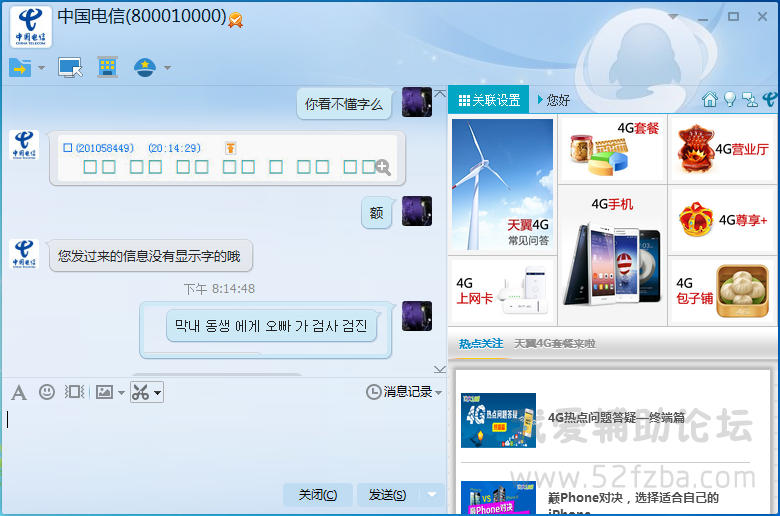Expand the screenshot options arrow
Screen dimensions: 780x516
tap(158, 393)
